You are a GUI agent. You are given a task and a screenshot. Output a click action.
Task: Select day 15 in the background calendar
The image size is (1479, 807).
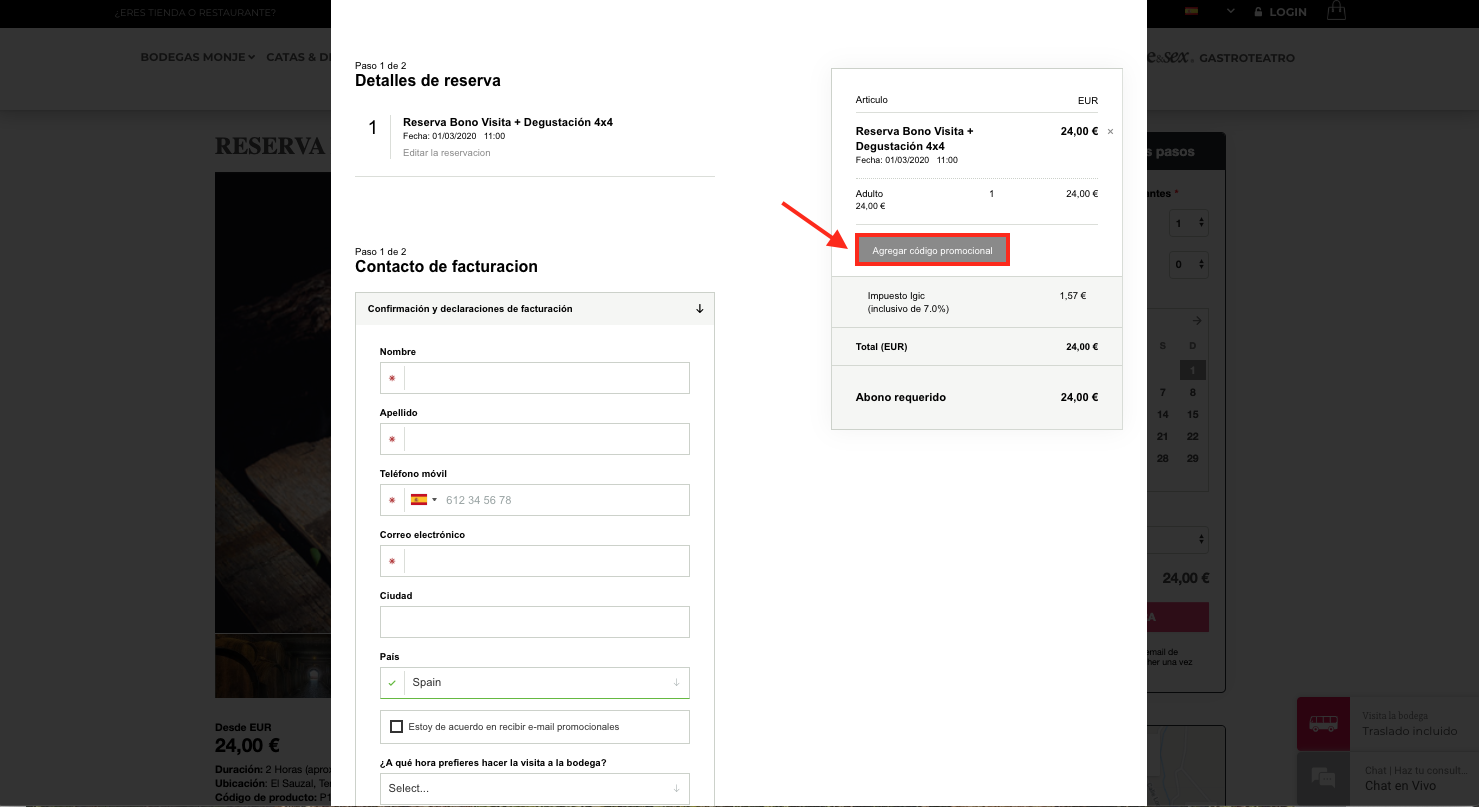tap(1192, 415)
